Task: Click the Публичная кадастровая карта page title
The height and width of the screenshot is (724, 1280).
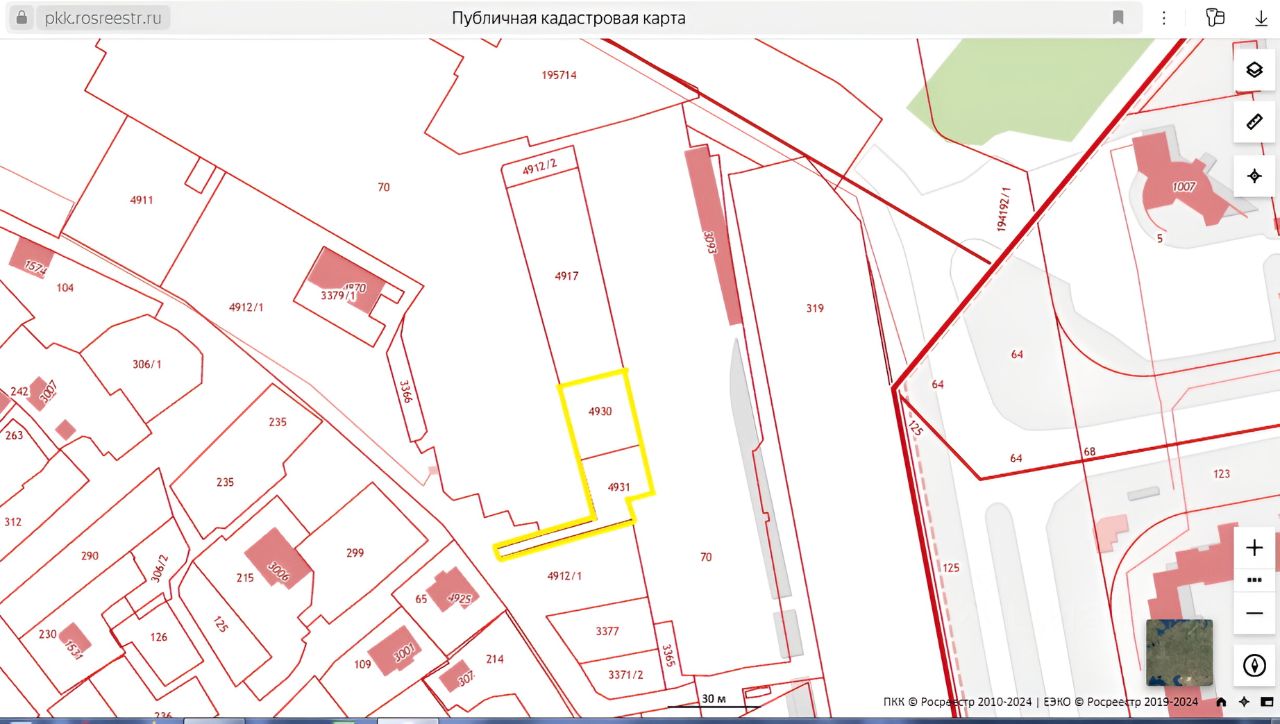Action: click(569, 18)
